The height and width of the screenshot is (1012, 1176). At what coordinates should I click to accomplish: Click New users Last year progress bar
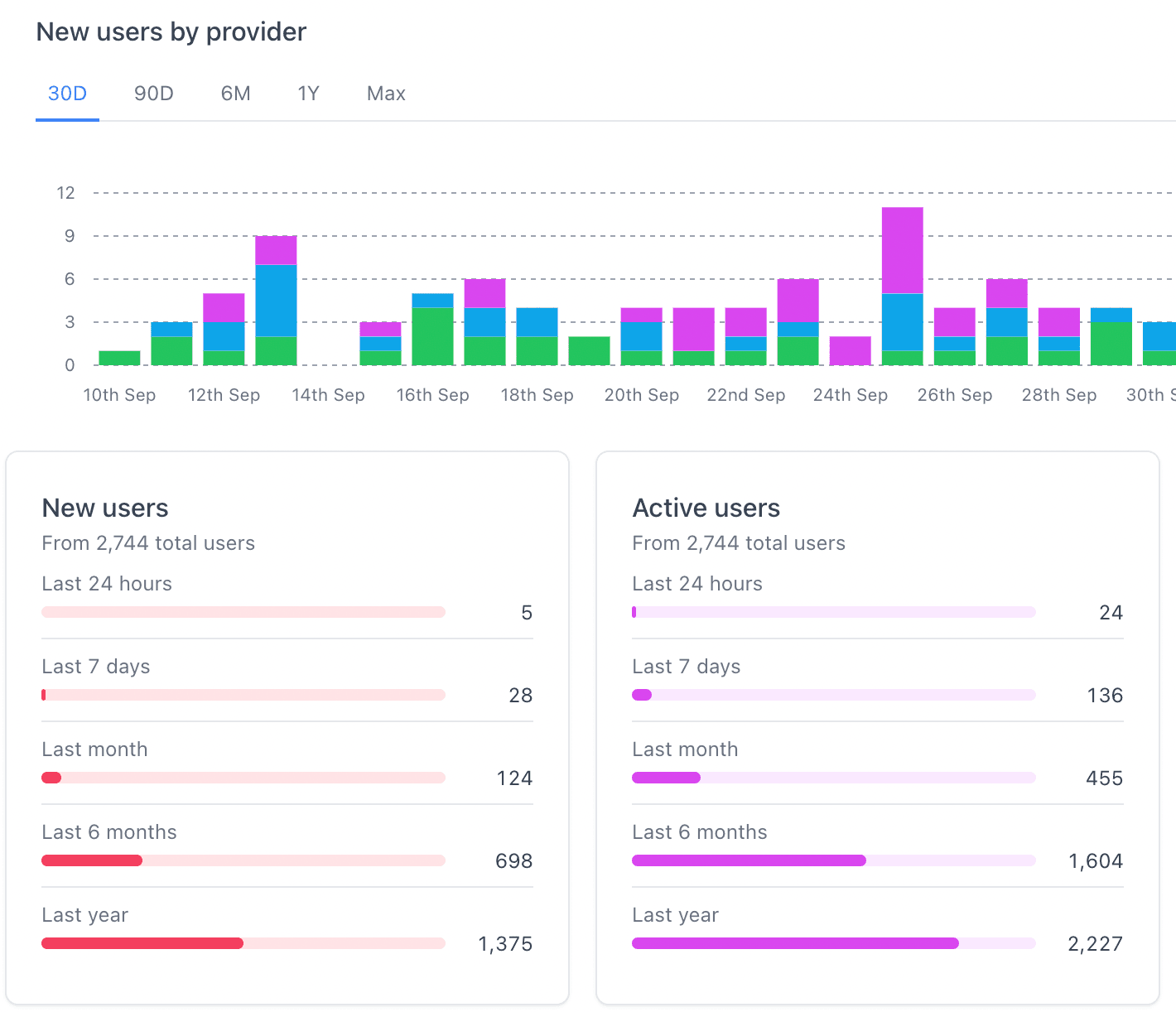click(x=243, y=943)
